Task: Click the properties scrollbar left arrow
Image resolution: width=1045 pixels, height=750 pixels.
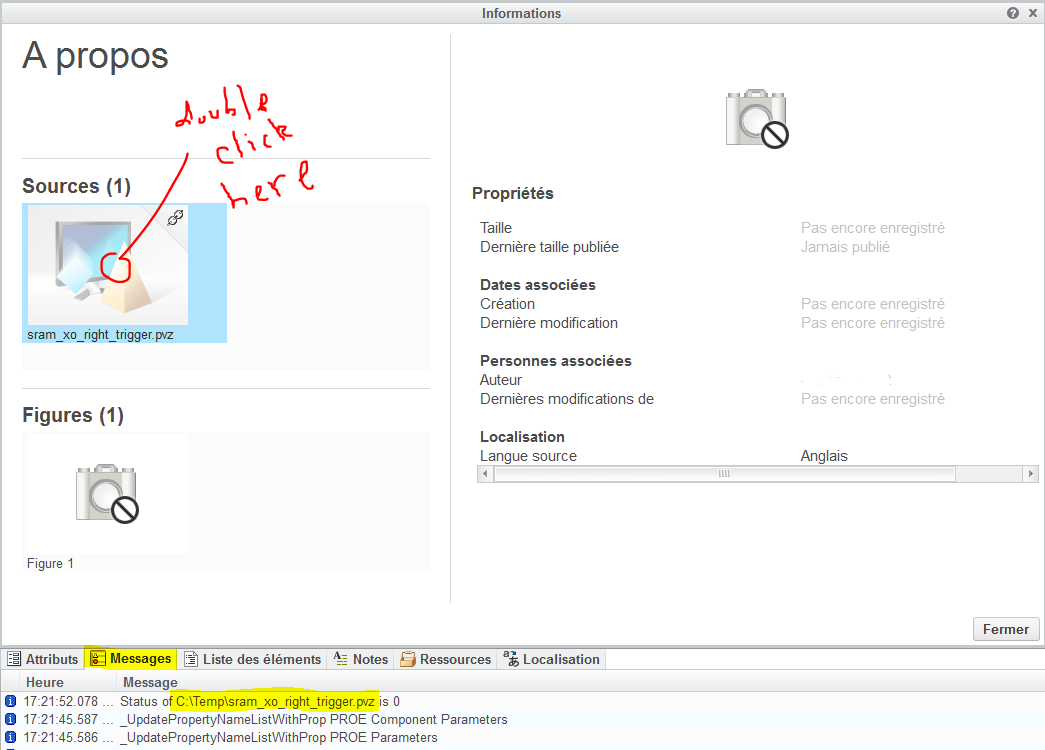Action: coord(485,474)
